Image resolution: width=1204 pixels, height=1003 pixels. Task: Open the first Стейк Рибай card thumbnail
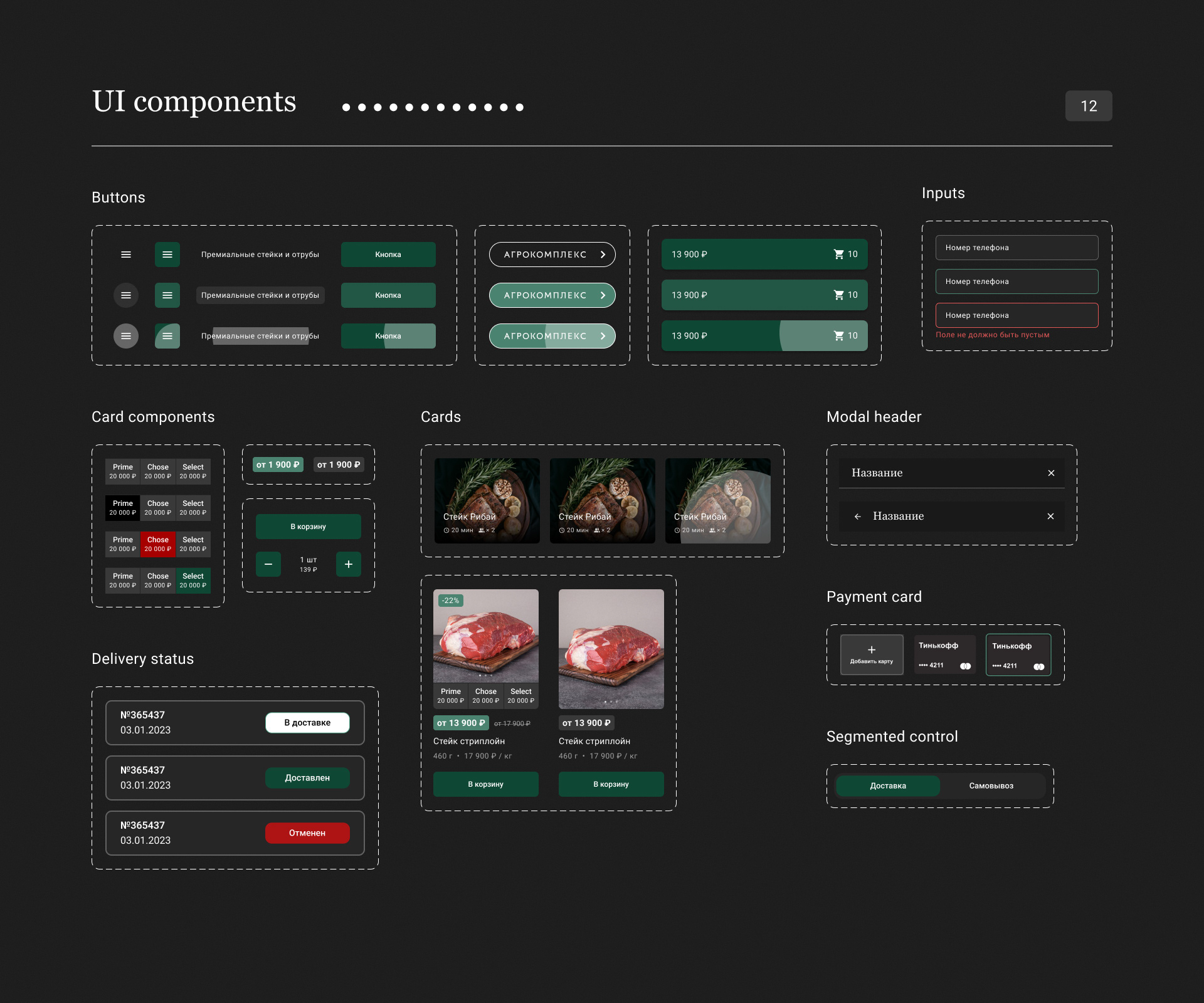click(x=487, y=500)
